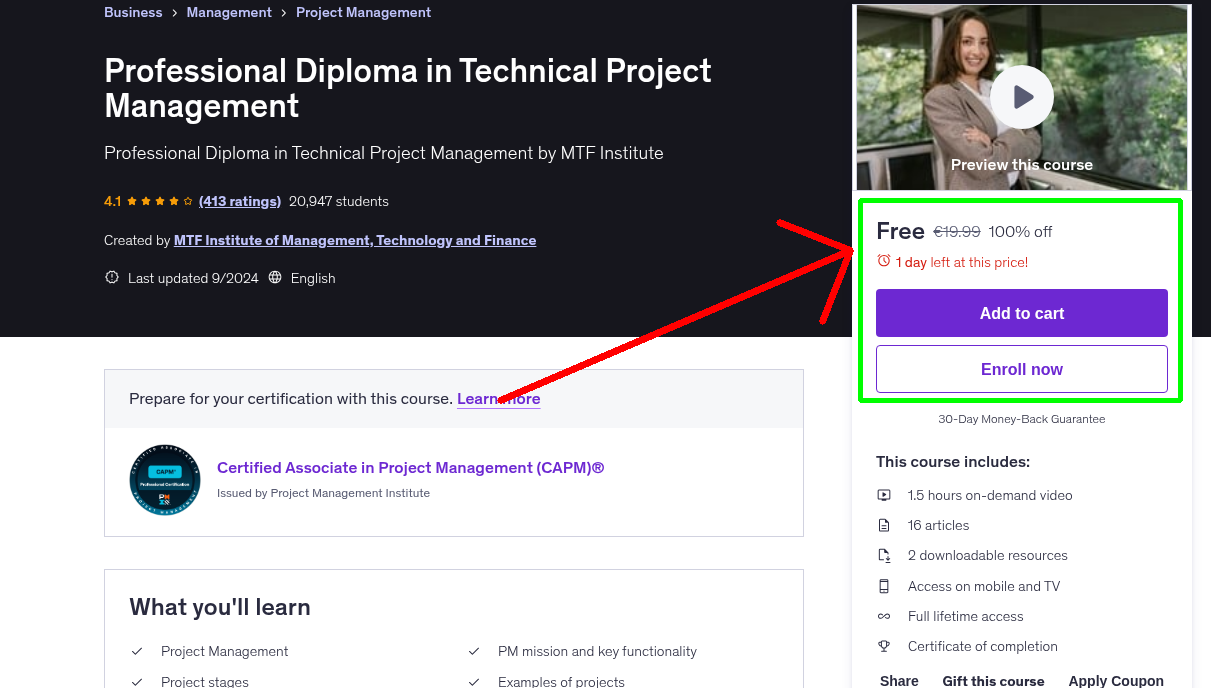This screenshot has width=1211, height=688.
Task: Open MTF Institute of Management instructor link
Action: click(355, 240)
